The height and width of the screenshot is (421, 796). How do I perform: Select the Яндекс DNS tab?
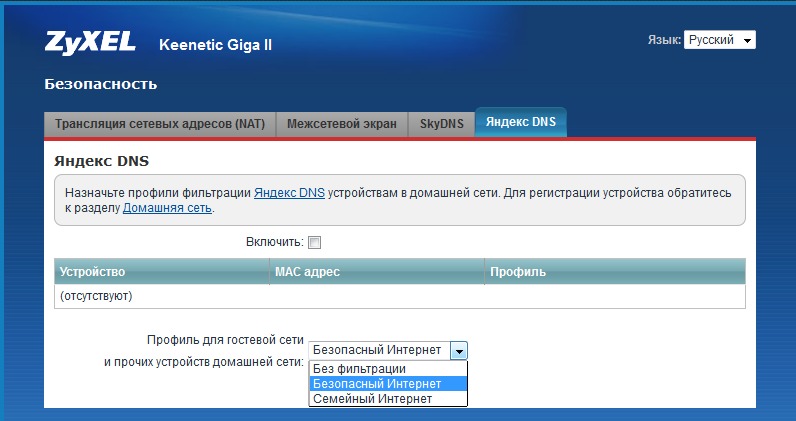point(521,122)
